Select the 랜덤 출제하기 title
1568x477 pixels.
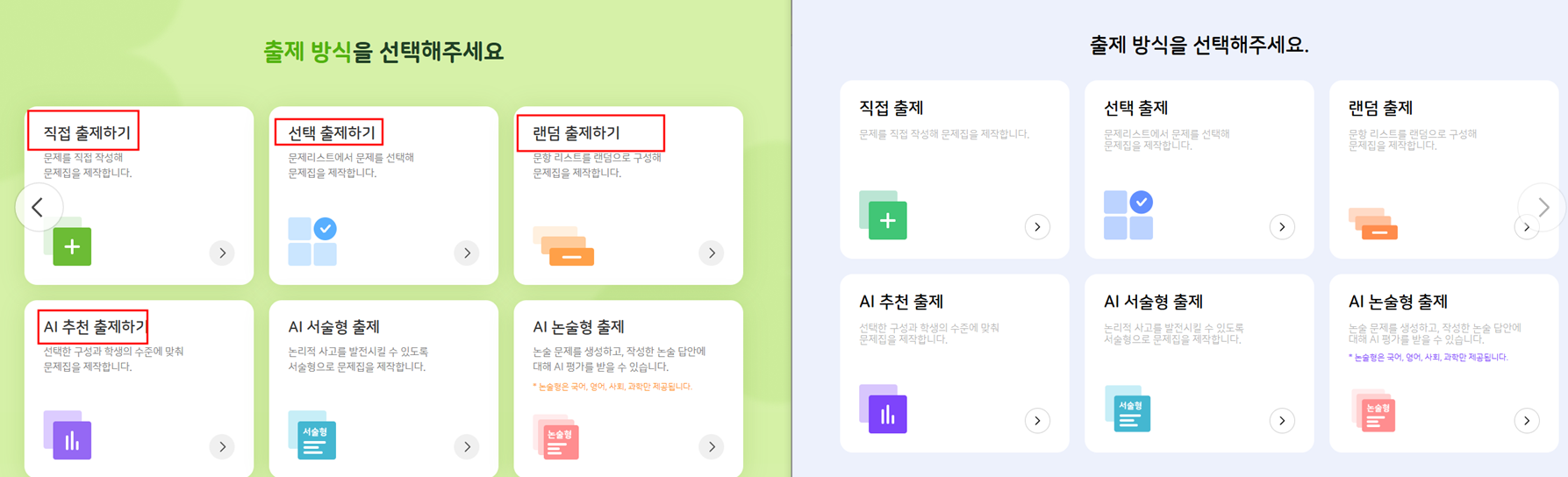pyautogui.click(x=576, y=133)
